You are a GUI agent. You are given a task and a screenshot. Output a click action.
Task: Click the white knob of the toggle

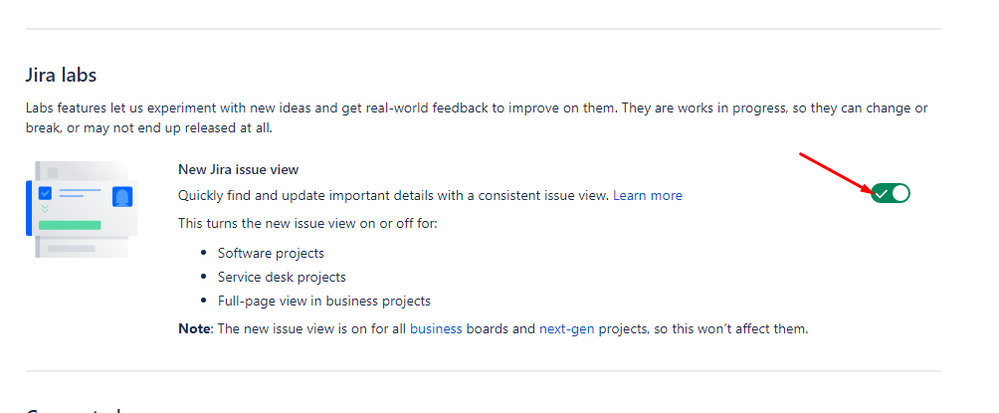(x=900, y=193)
